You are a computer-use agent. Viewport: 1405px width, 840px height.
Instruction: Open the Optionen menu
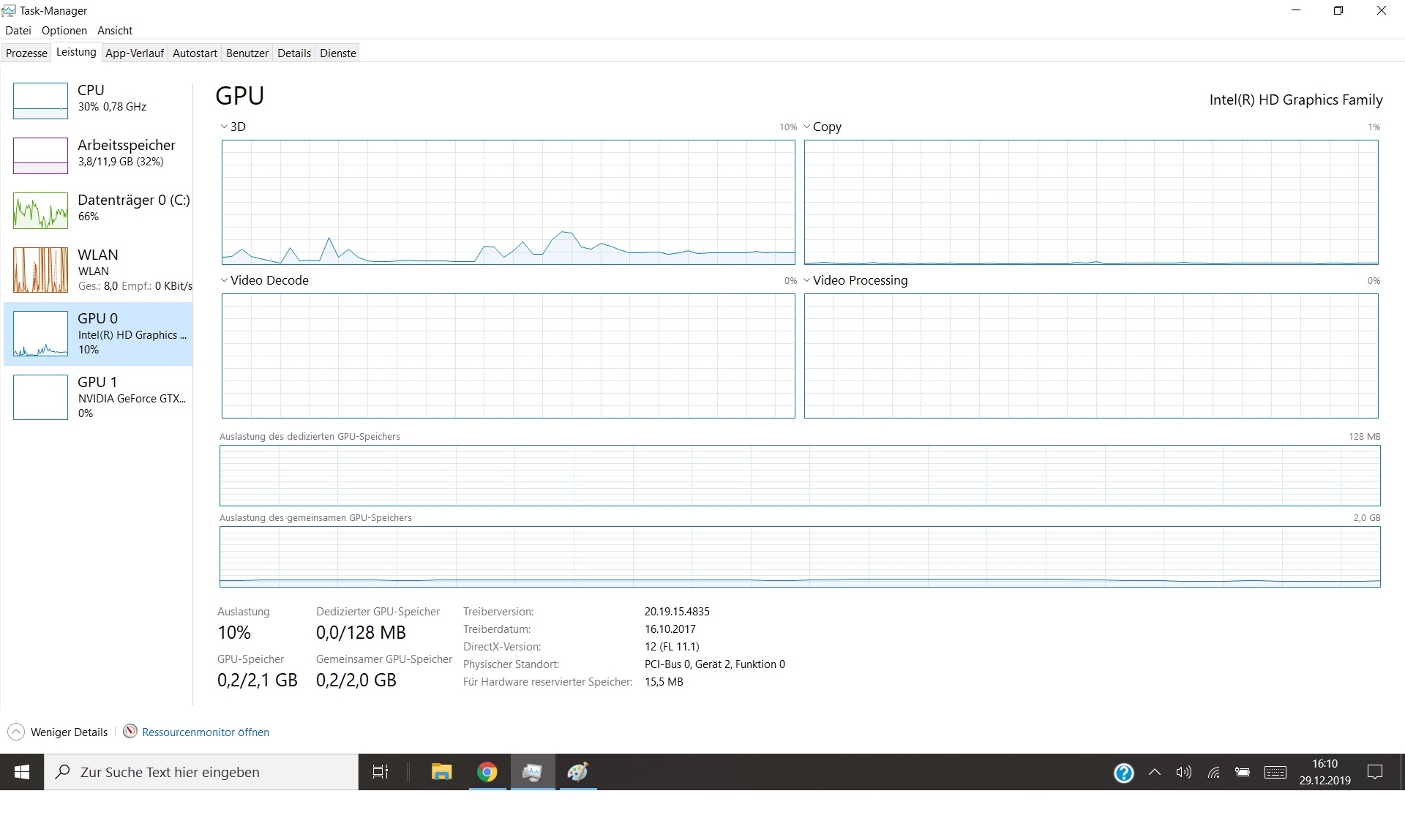click(64, 31)
